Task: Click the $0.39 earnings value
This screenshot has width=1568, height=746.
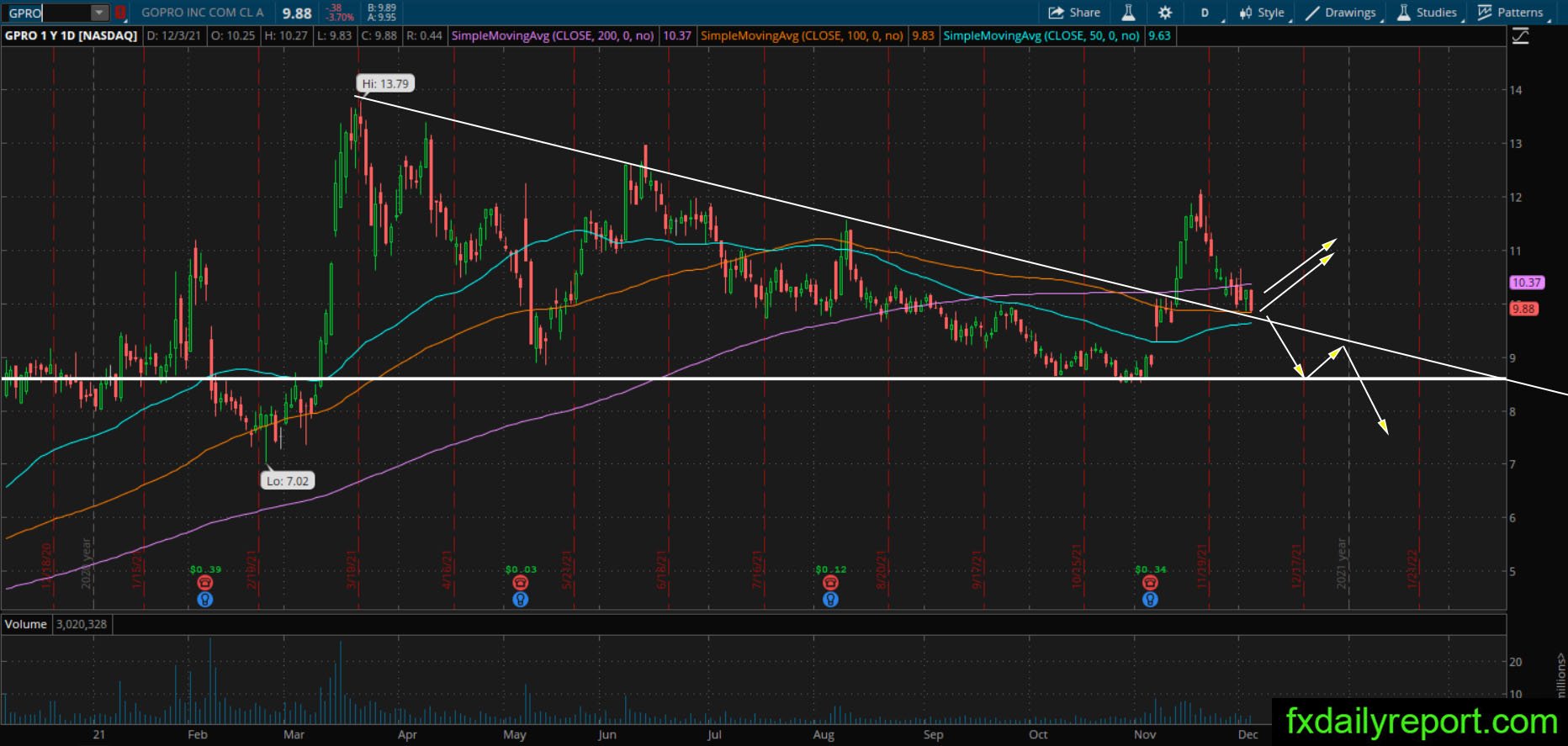Action: 205,569
